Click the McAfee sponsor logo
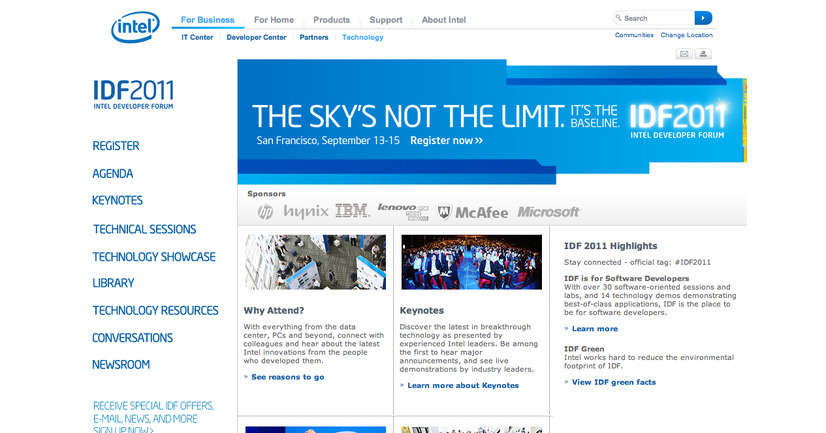826x433 pixels. pos(473,212)
